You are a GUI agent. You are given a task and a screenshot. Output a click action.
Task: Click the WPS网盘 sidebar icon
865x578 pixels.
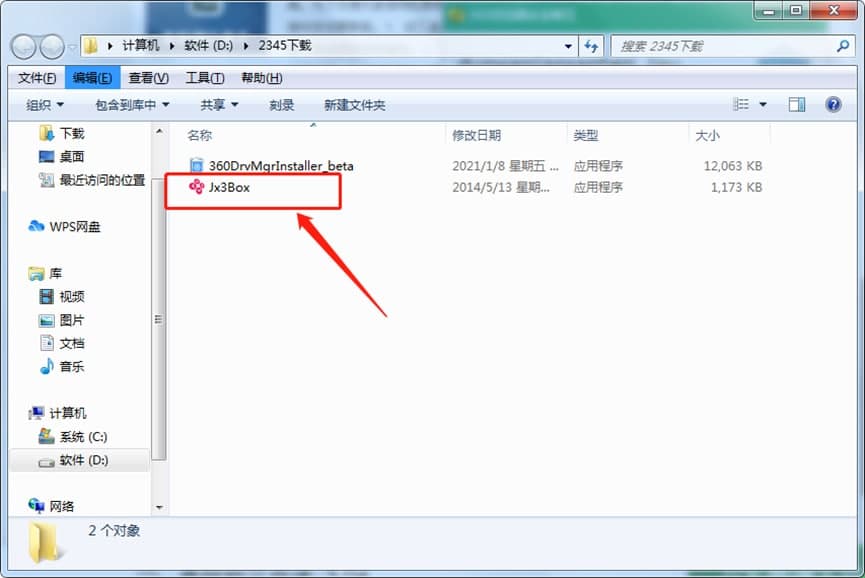click(36, 227)
